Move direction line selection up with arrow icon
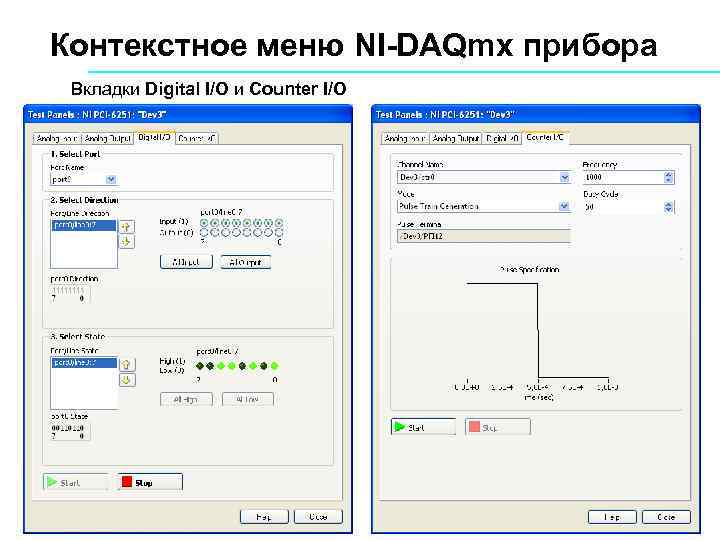Viewport: 720px width, 540px height. pos(126,226)
